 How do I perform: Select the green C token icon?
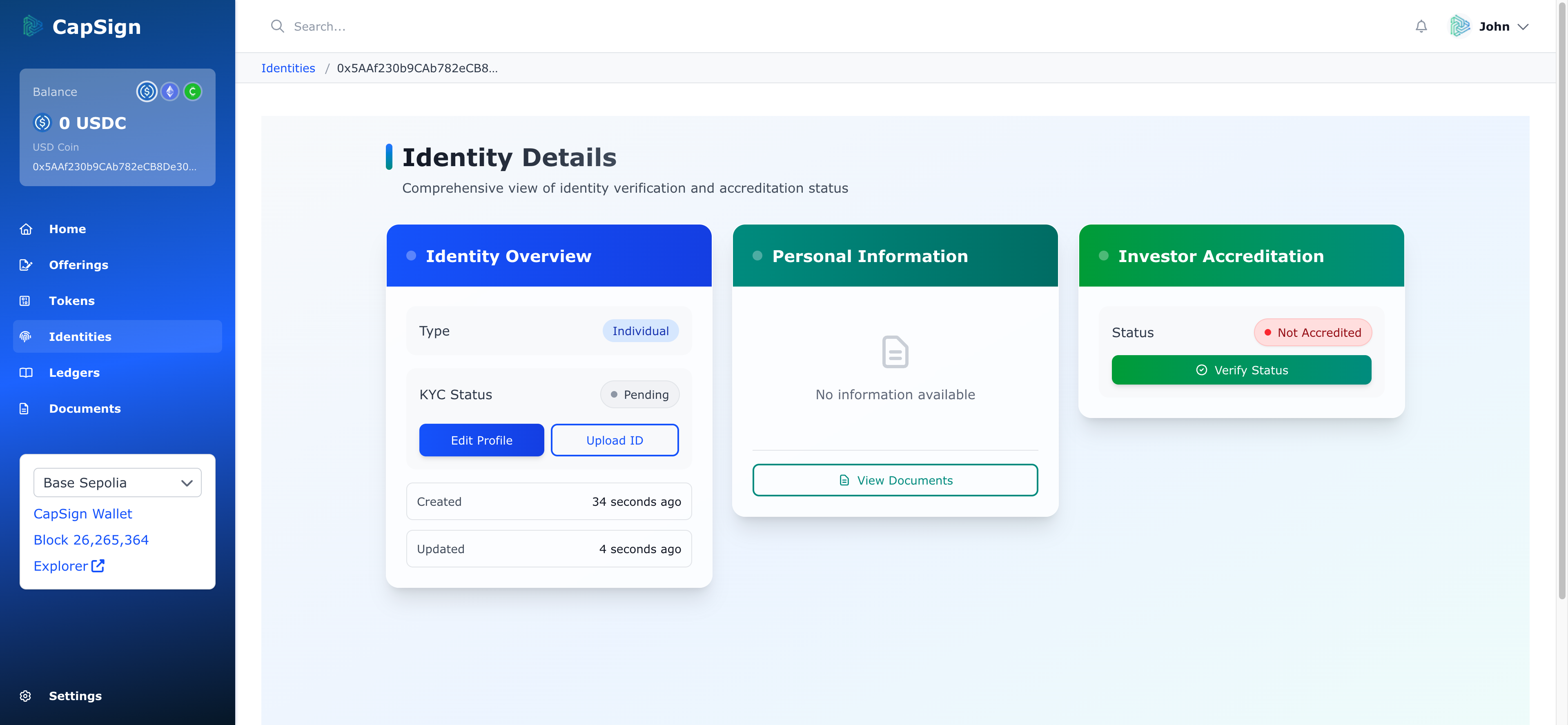193,92
